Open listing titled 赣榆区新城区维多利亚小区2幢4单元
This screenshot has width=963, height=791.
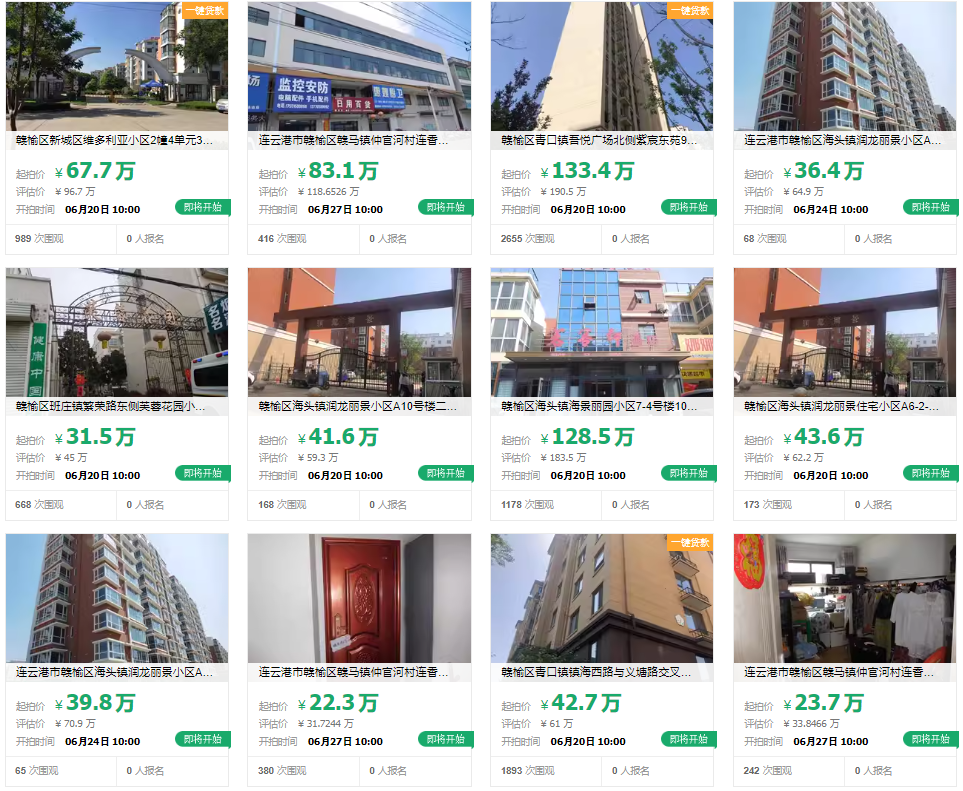pos(114,141)
